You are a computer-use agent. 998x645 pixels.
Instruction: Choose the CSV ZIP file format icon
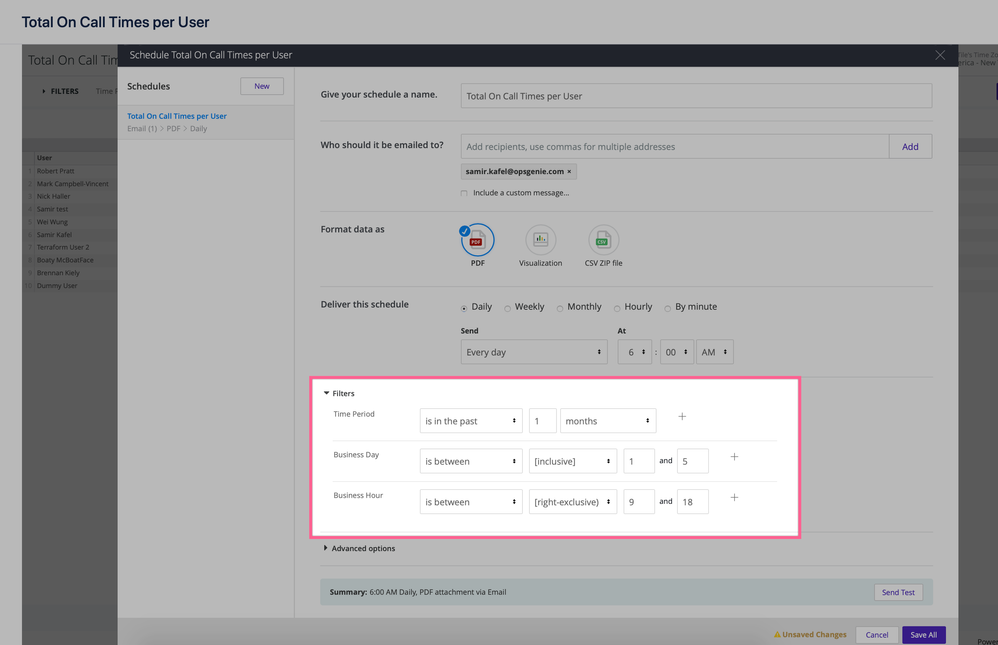(x=603, y=240)
